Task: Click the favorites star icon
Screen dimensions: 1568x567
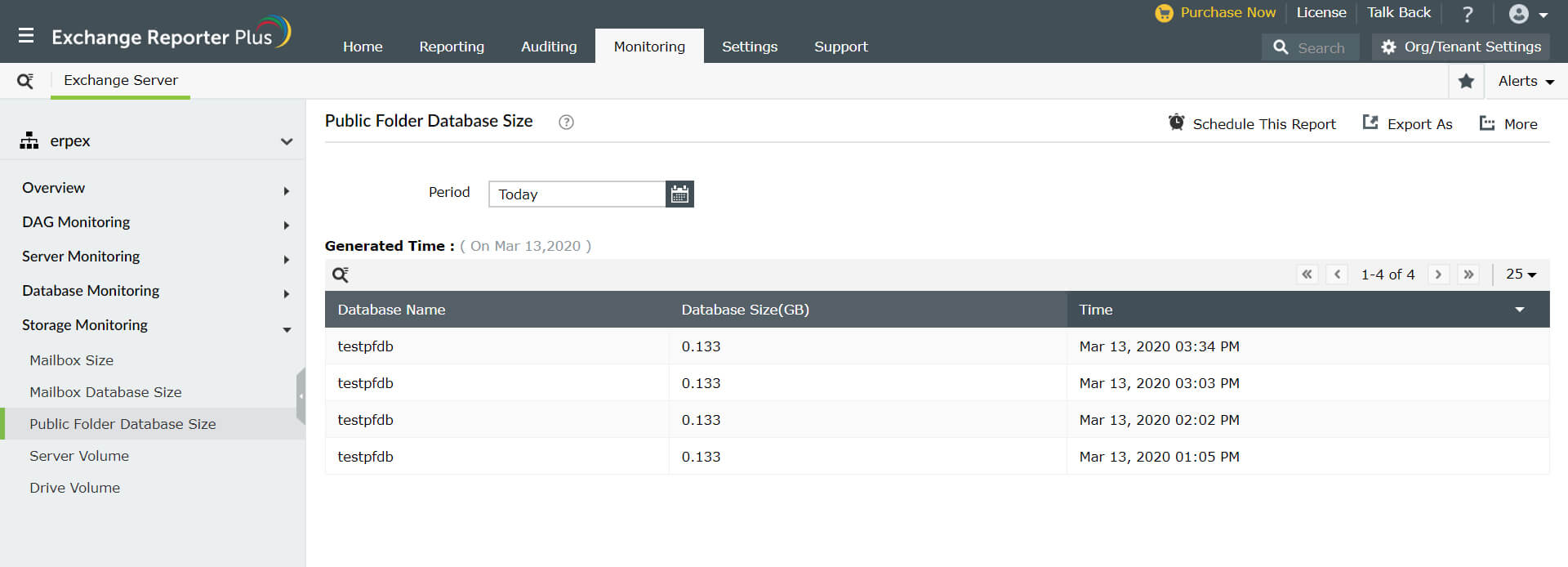Action: pos(1466,81)
